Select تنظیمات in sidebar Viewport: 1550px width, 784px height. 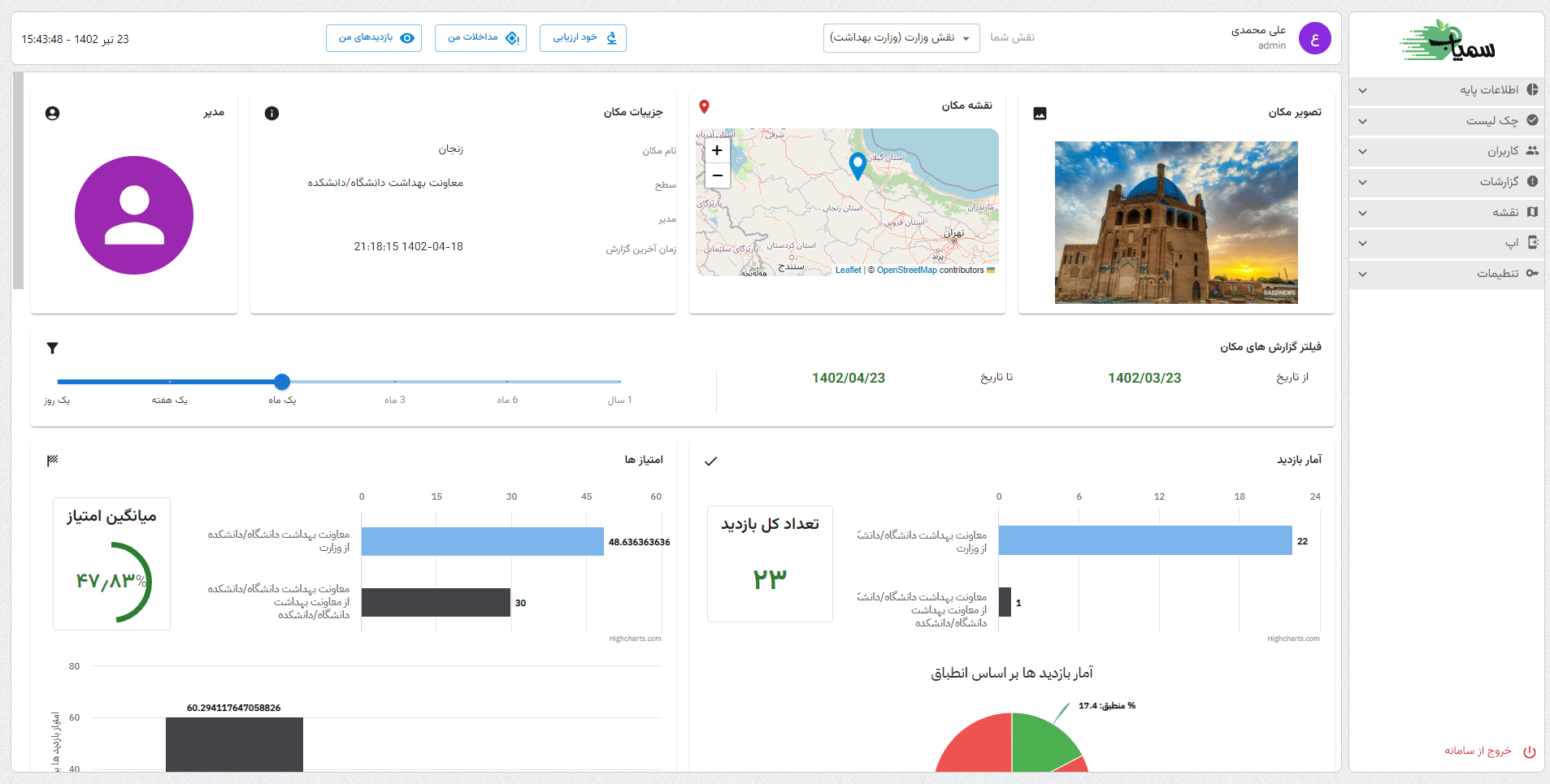(1447, 274)
